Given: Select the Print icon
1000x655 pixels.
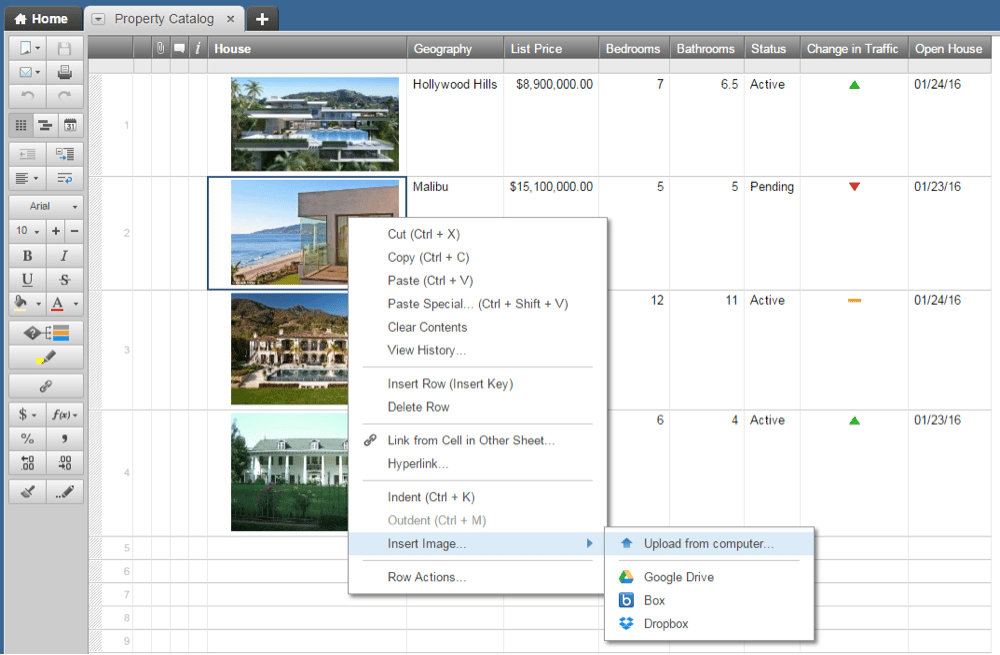Looking at the screenshot, I should pos(64,74).
